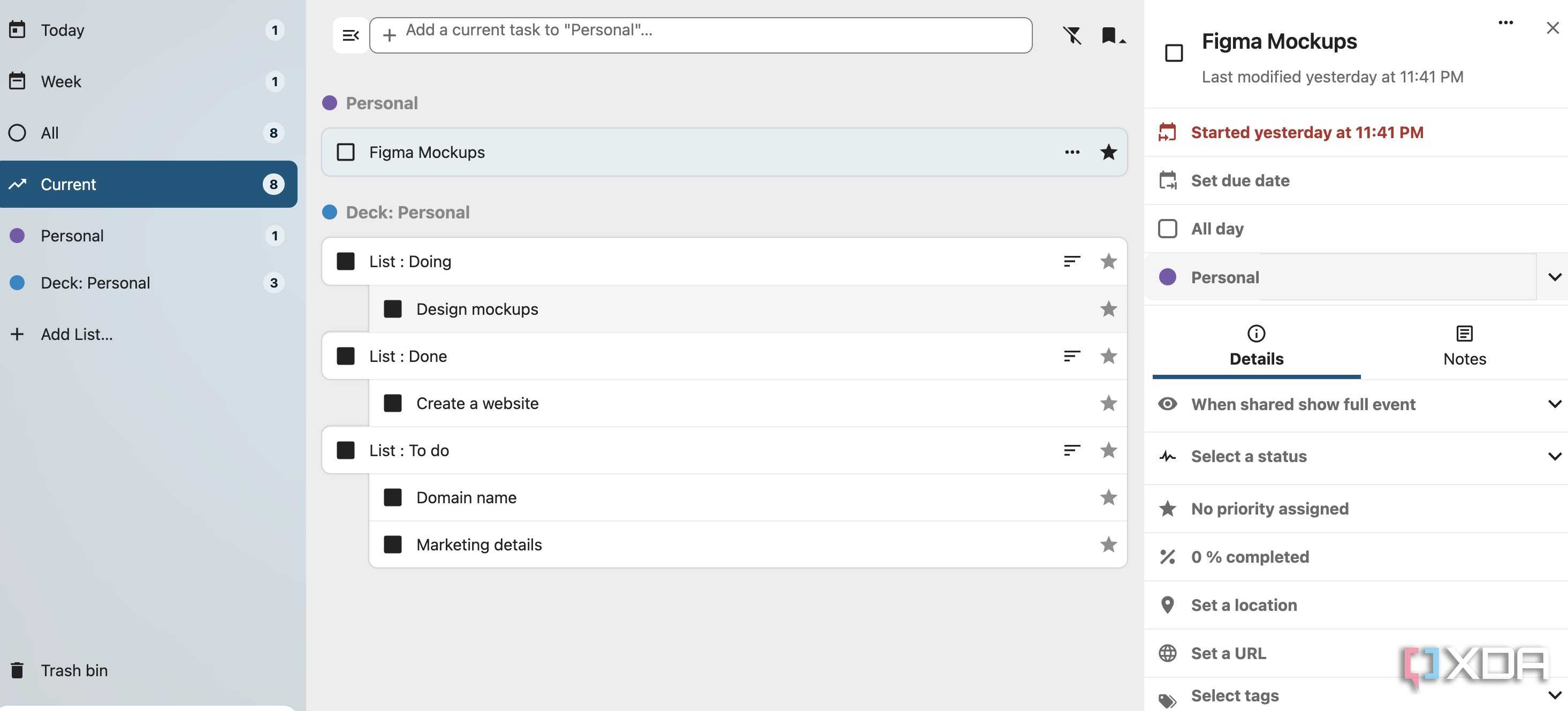The width and height of the screenshot is (1568, 711).
Task: Enable the All day checkbox
Action: coord(1168,229)
